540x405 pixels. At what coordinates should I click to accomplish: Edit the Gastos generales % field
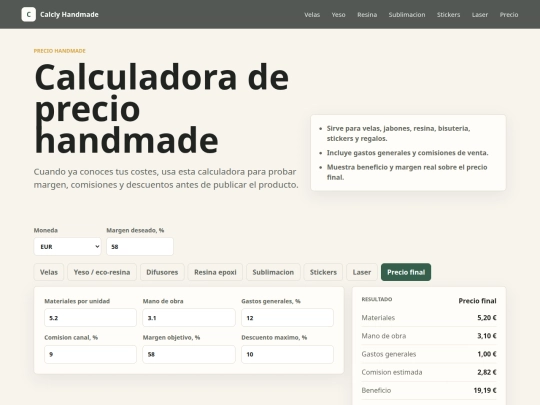pyautogui.click(x=288, y=318)
